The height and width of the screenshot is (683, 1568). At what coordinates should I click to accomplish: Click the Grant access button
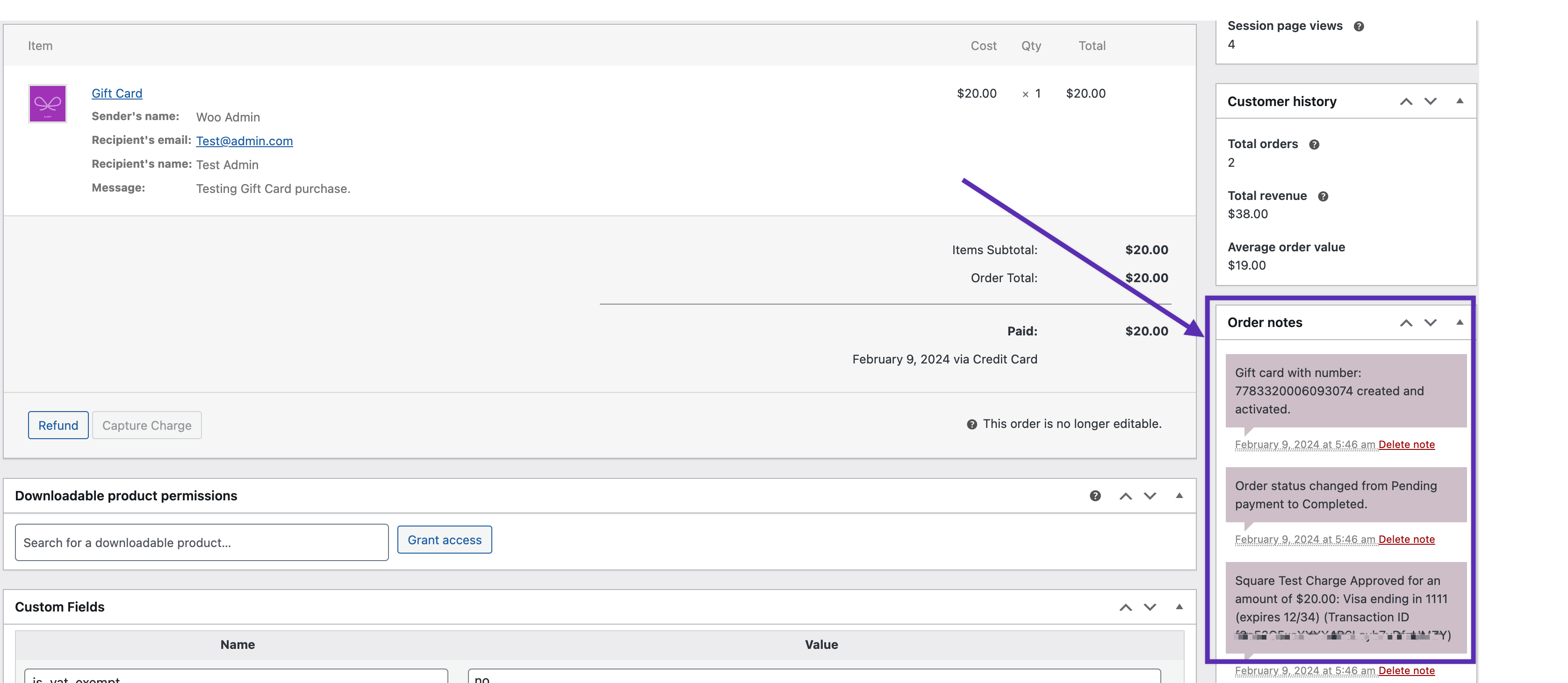[x=444, y=540]
